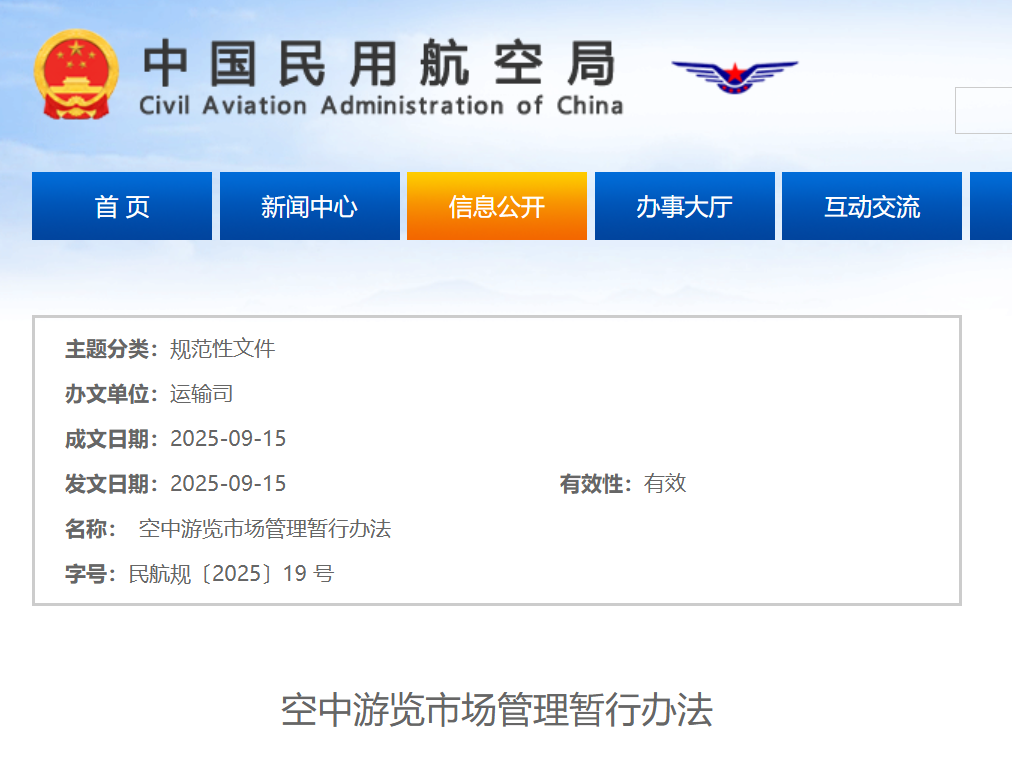Go to the 首页 home tab
Viewport: 1012px width, 761px height.
point(122,207)
